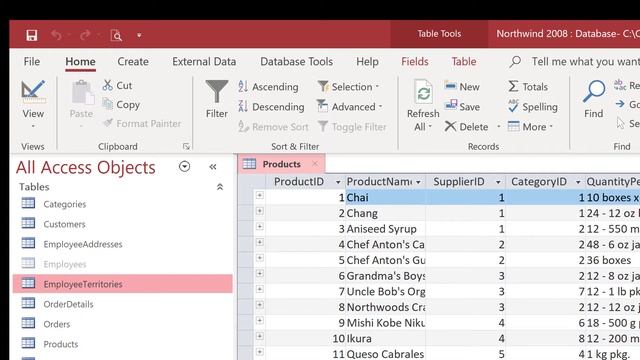Expand the View button dropdown arrow
Screen dimensions: 640x360
(x=33, y=126)
